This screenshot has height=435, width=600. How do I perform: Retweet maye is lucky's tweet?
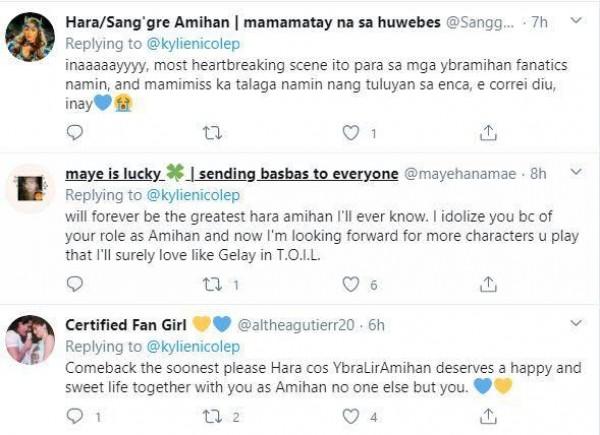click(x=211, y=285)
